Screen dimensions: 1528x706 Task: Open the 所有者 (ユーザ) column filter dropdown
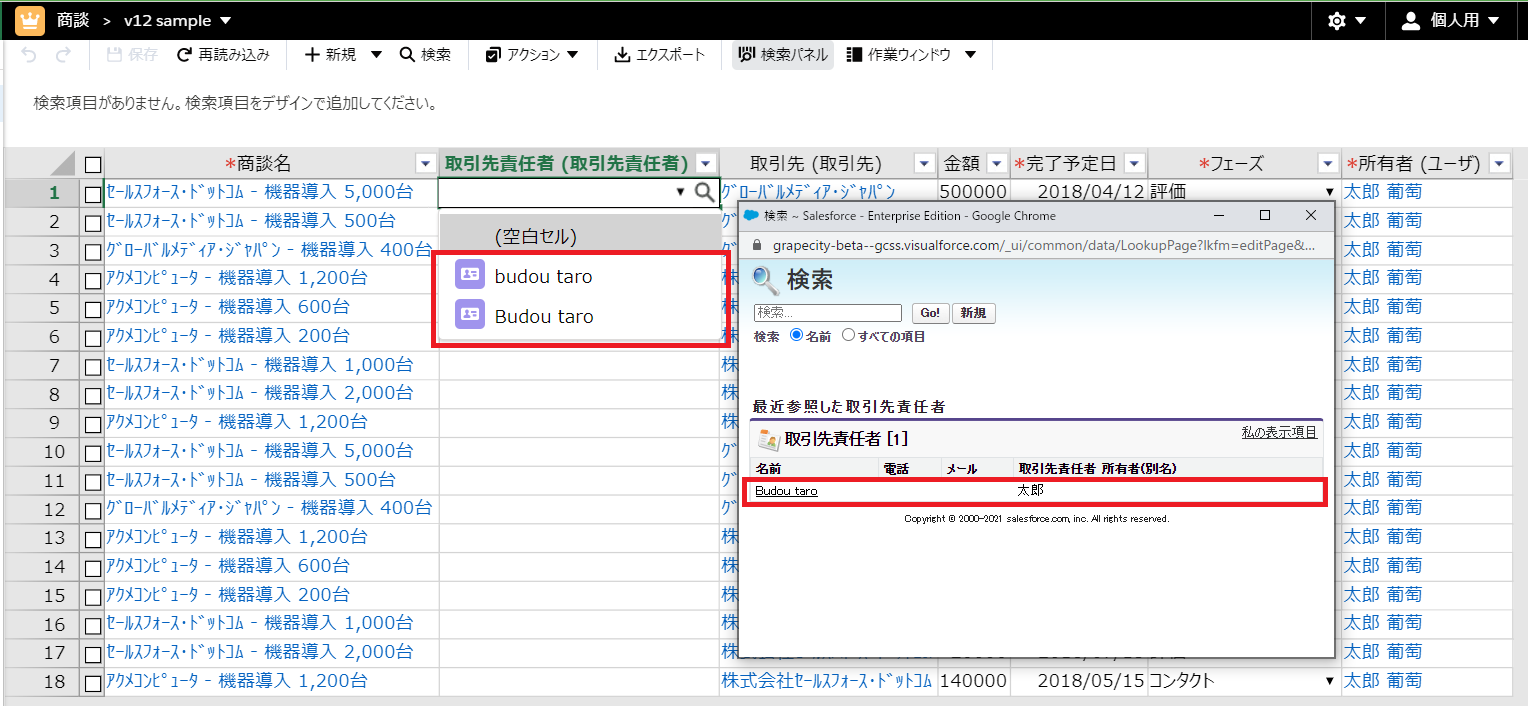coord(1499,164)
